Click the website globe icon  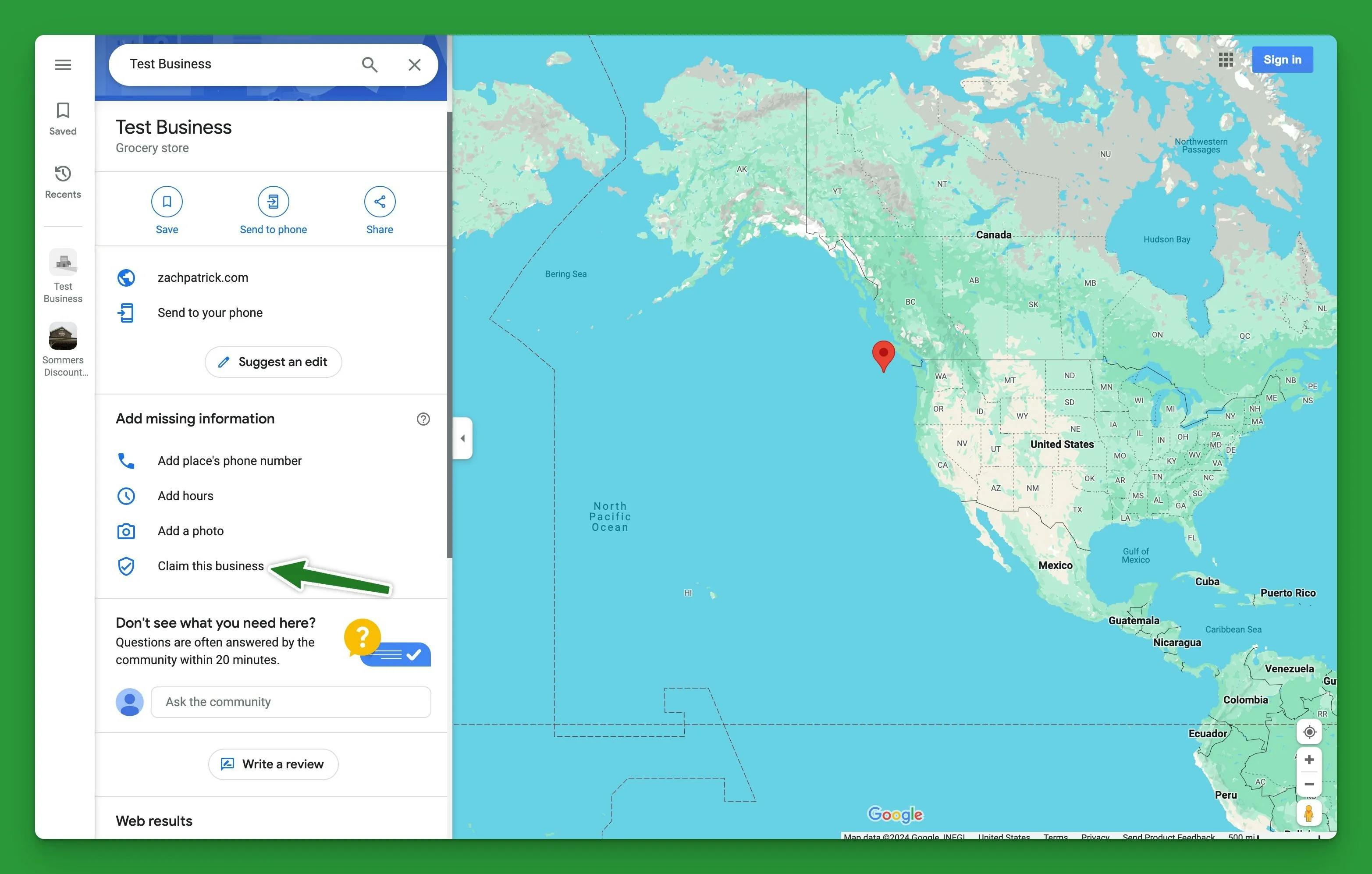tap(127, 277)
